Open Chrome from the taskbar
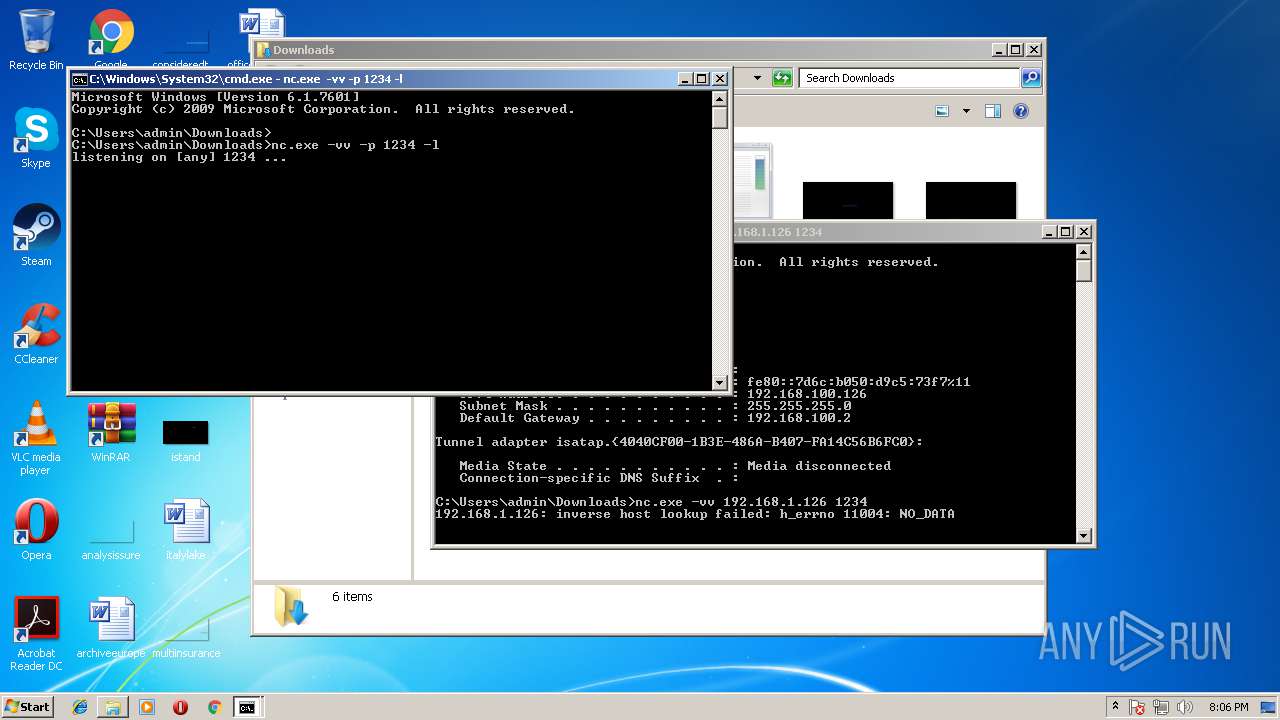 [214, 707]
